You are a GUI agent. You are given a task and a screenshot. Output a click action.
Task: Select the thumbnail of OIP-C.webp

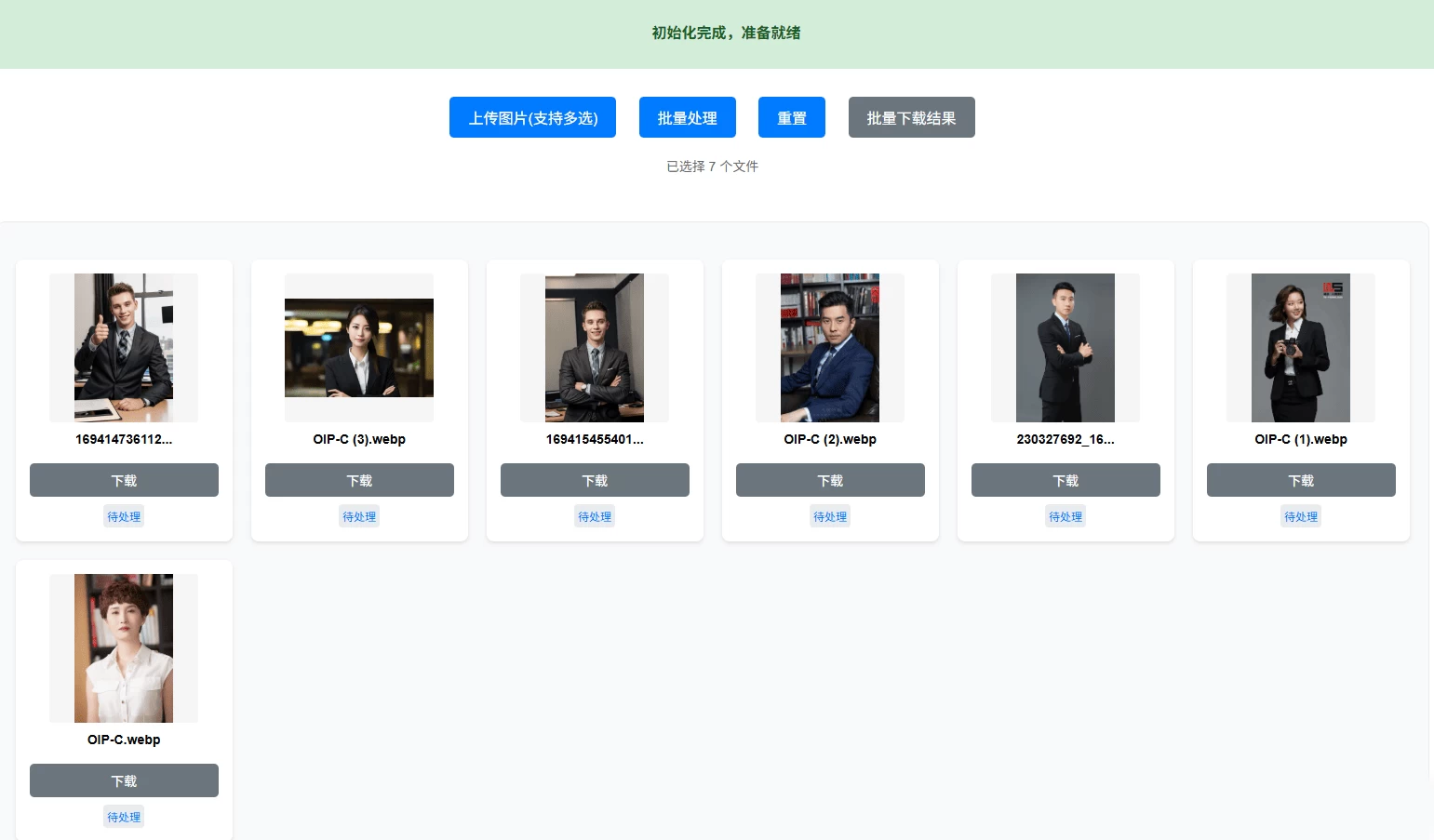(124, 647)
